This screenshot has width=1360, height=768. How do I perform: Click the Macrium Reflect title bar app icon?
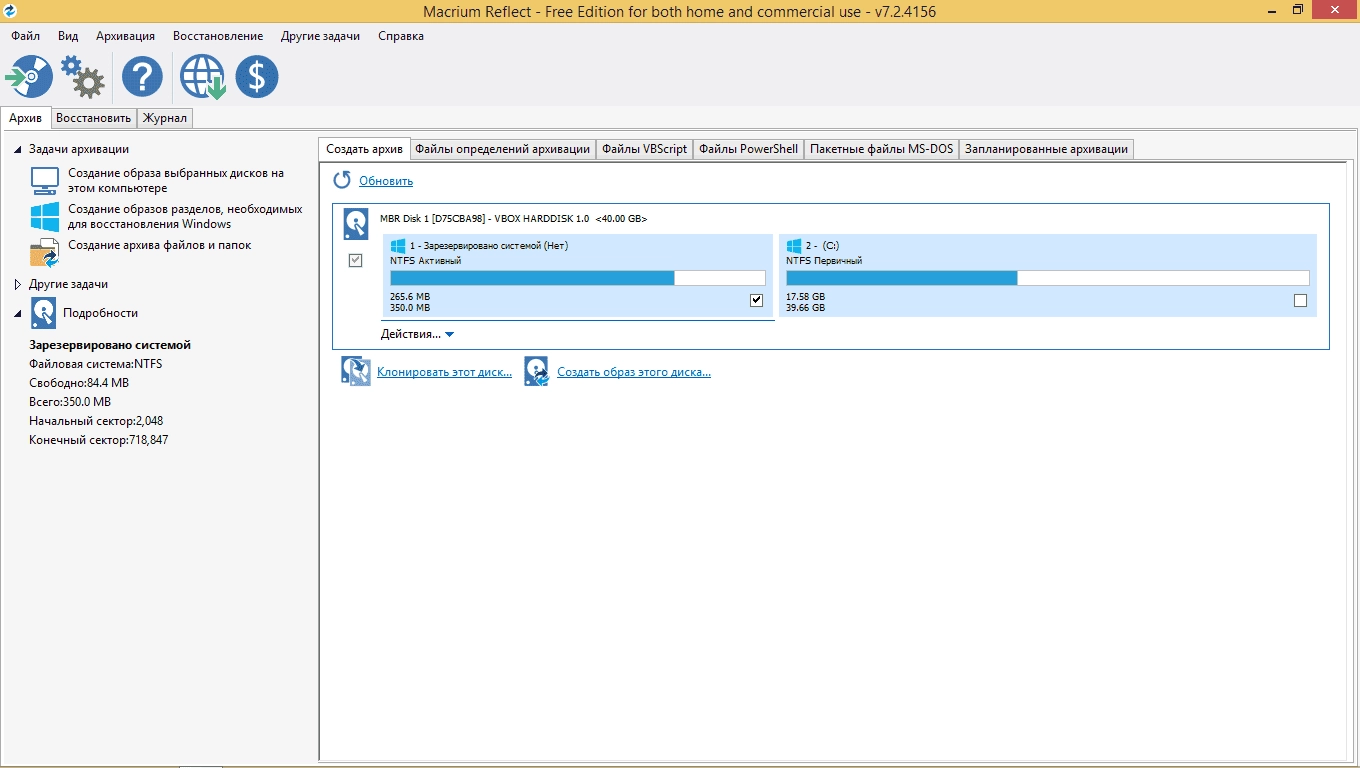click(x=10, y=9)
